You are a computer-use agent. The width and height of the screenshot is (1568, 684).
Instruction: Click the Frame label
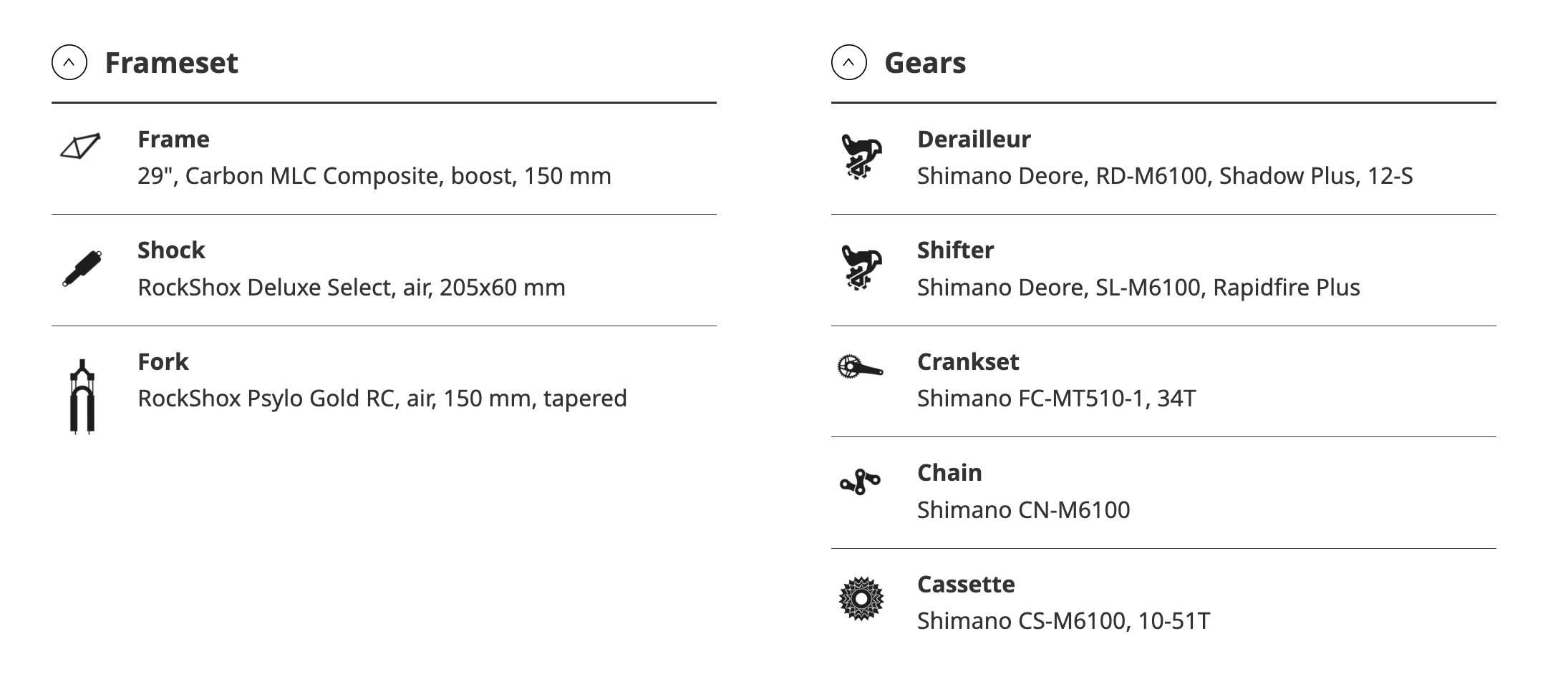(173, 139)
